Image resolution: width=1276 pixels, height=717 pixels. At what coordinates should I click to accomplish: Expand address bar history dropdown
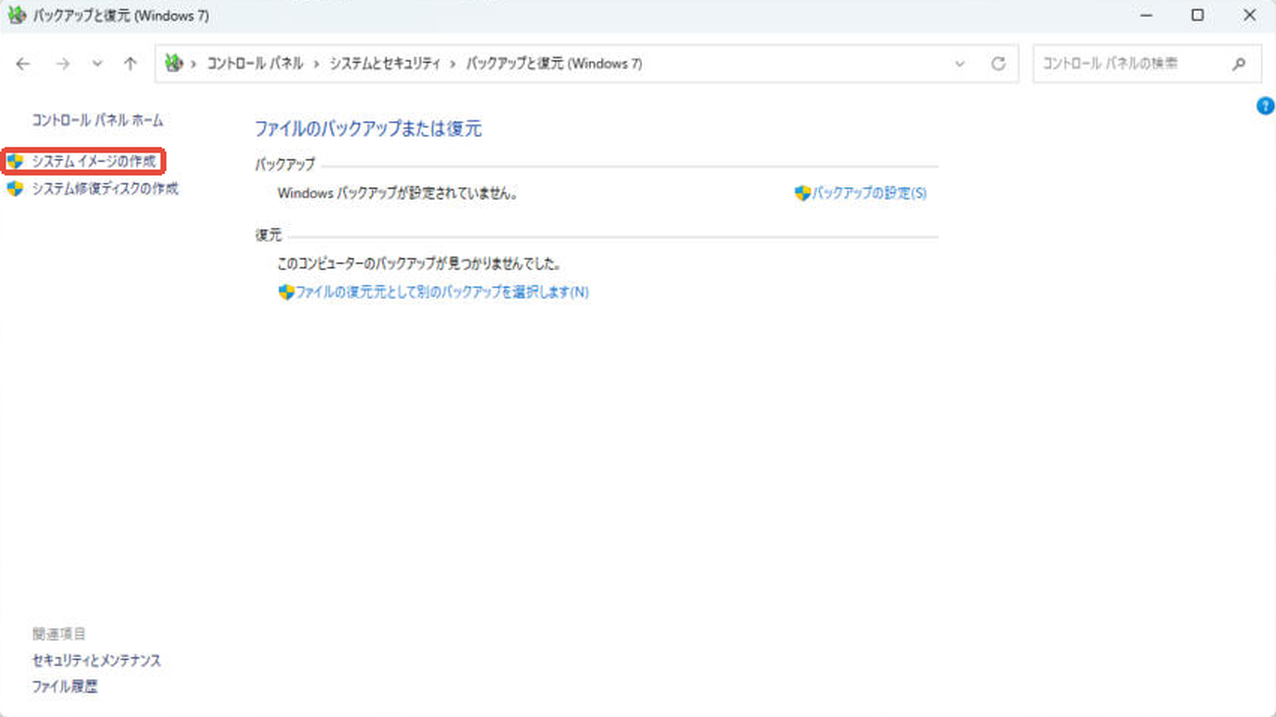[x=960, y=63]
